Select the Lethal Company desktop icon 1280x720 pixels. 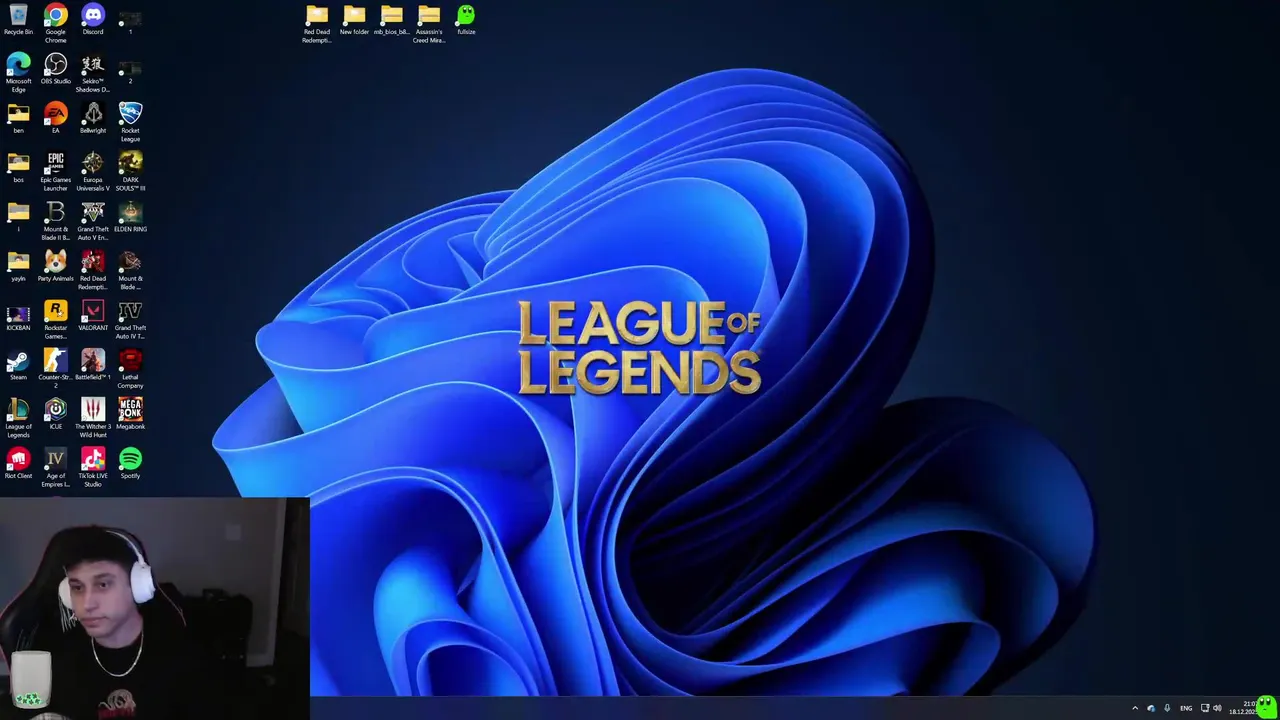pos(130,369)
